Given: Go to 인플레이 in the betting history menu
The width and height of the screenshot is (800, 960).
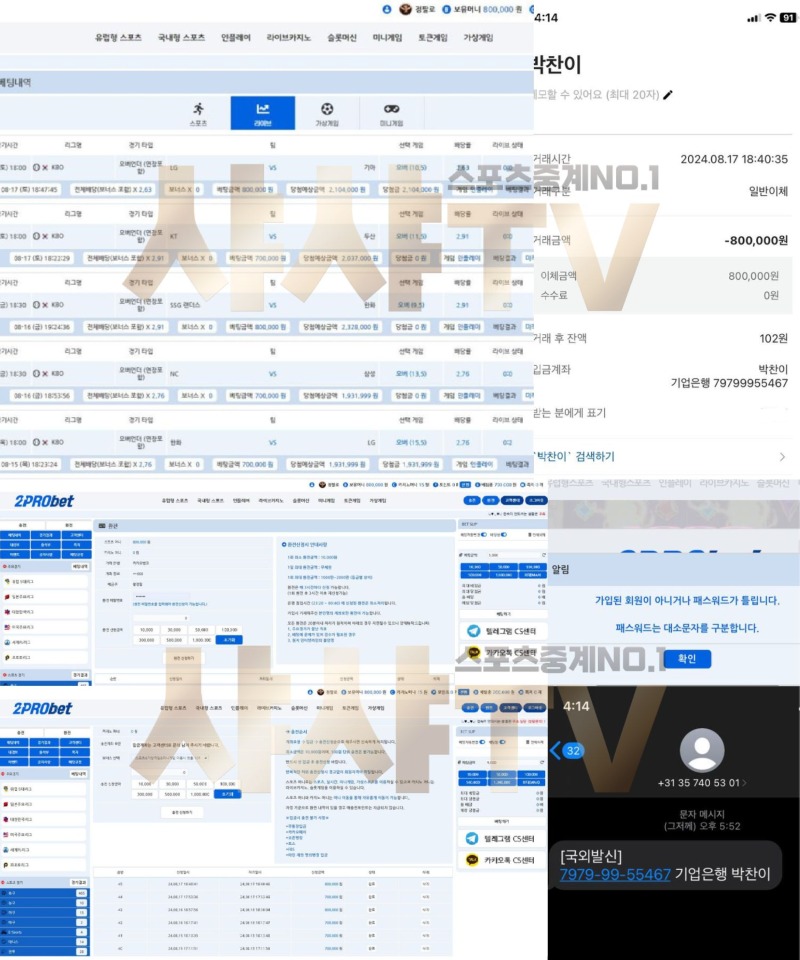Looking at the screenshot, I should click(236, 37).
